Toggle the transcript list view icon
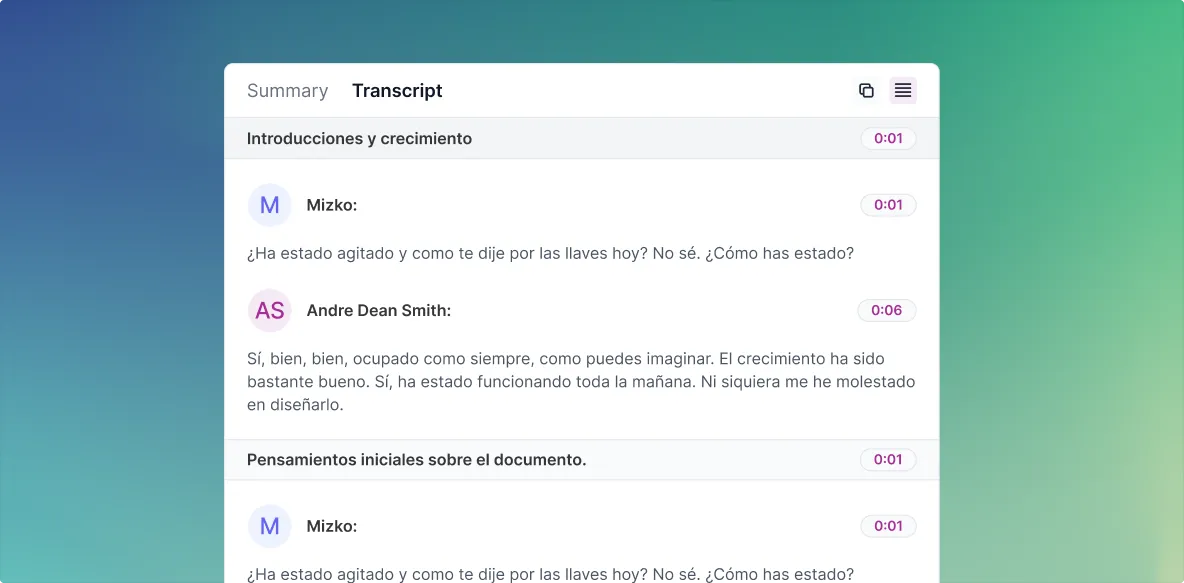This screenshot has width=1184, height=583. 903,91
